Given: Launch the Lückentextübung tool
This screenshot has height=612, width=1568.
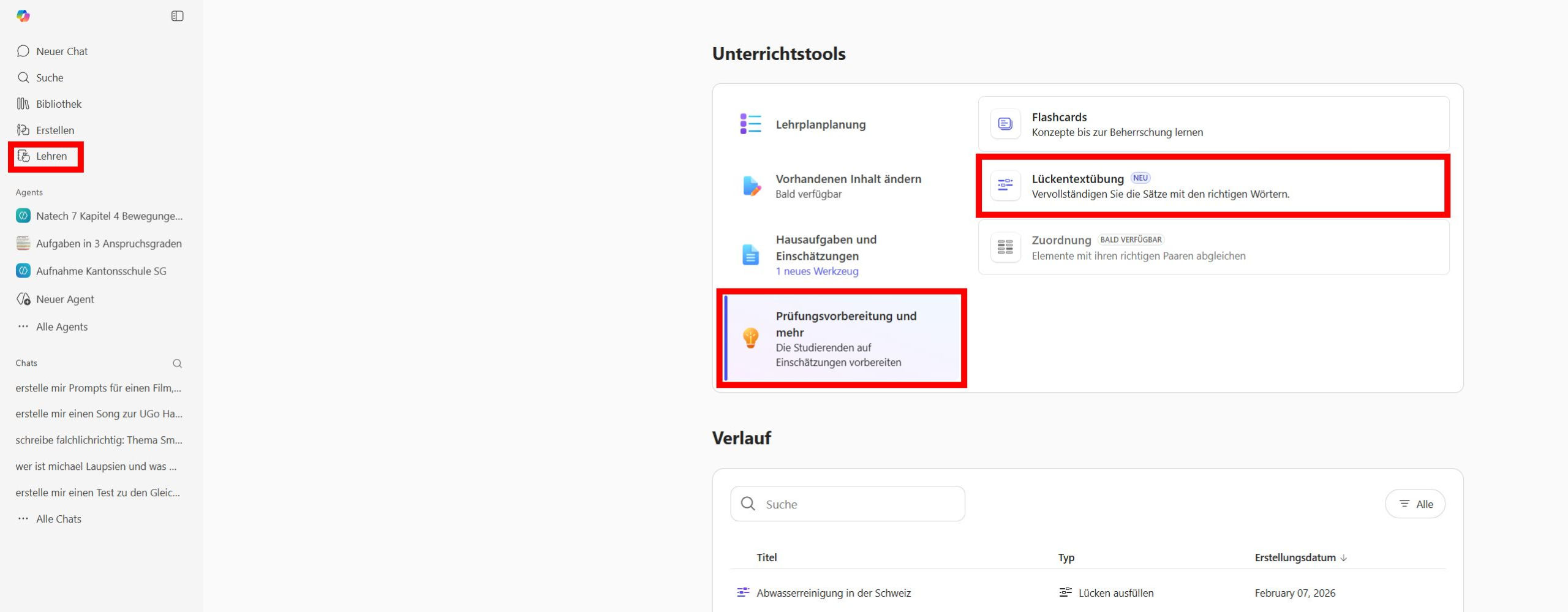Looking at the screenshot, I should 1213,186.
